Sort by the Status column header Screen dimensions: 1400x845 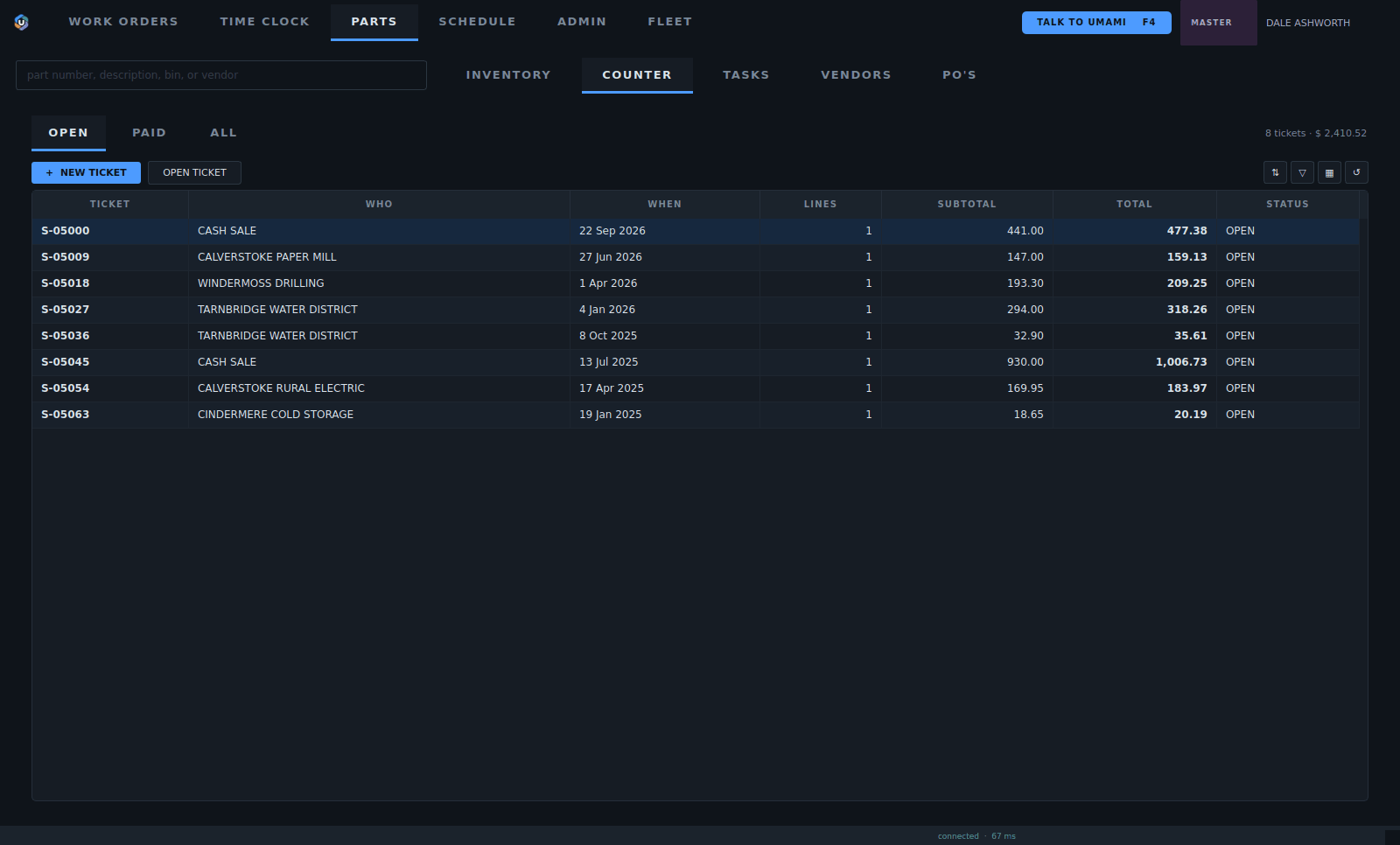click(x=1288, y=204)
